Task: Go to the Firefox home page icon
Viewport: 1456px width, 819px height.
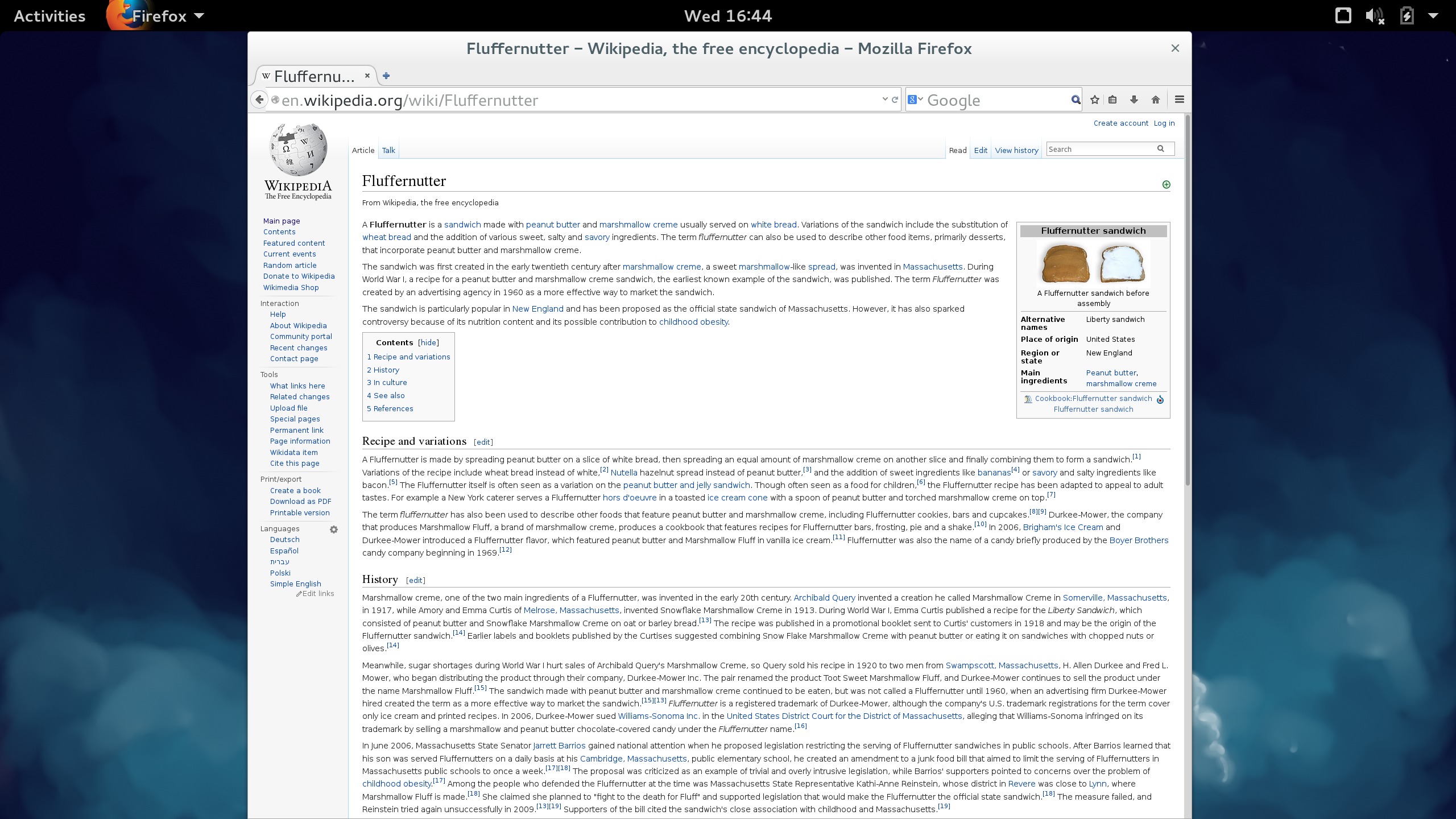Action: pyautogui.click(x=1155, y=99)
